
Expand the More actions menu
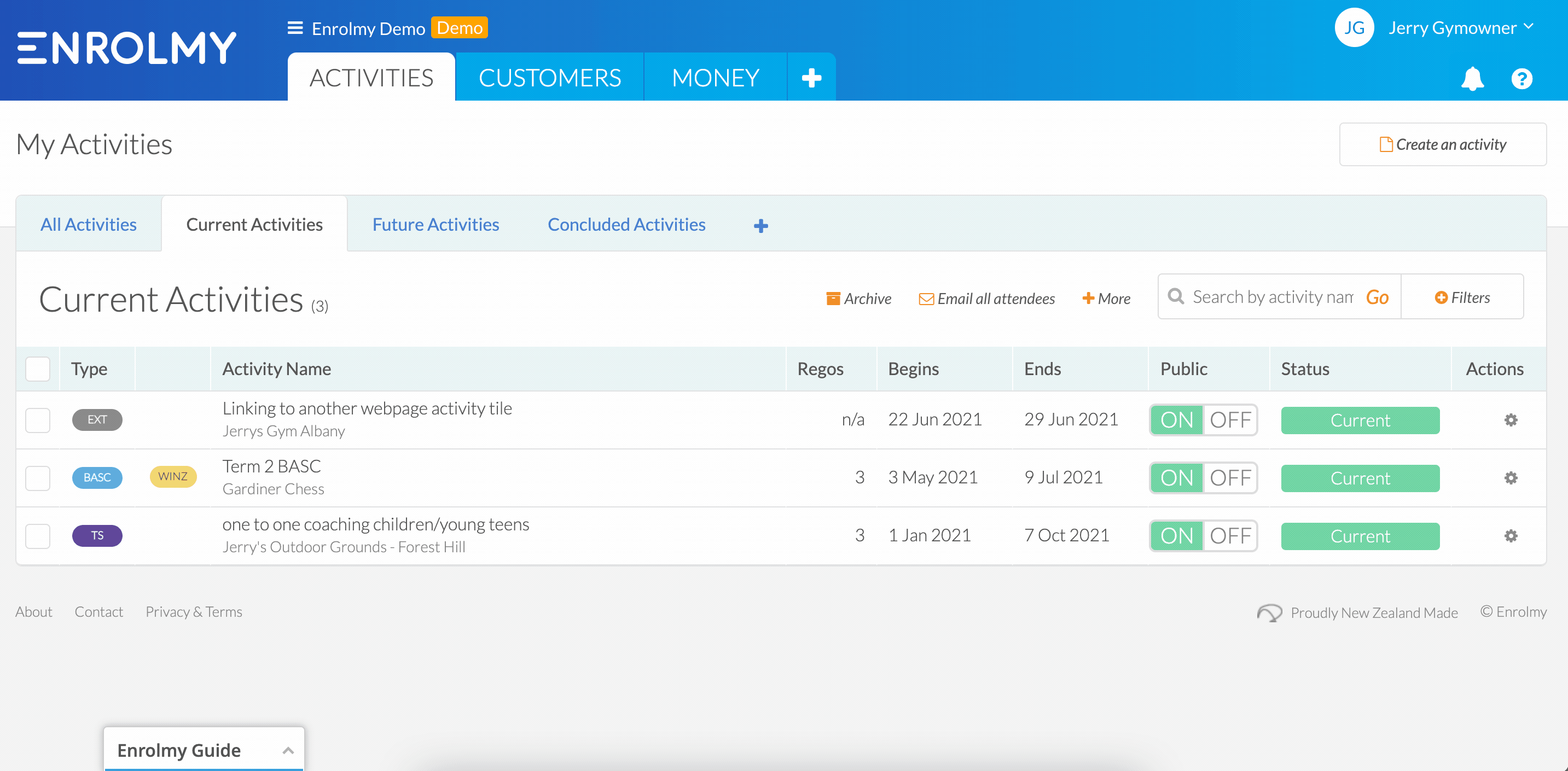coord(1106,298)
